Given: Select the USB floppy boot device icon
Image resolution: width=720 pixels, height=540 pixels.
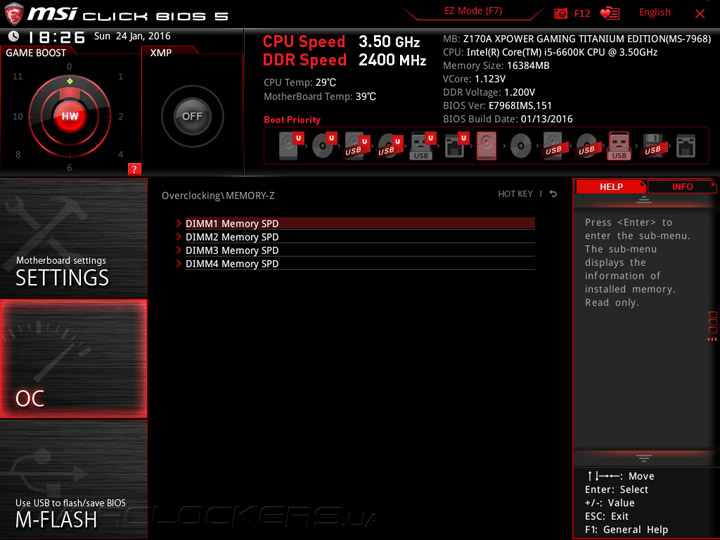Looking at the screenshot, I should tap(652, 146).
